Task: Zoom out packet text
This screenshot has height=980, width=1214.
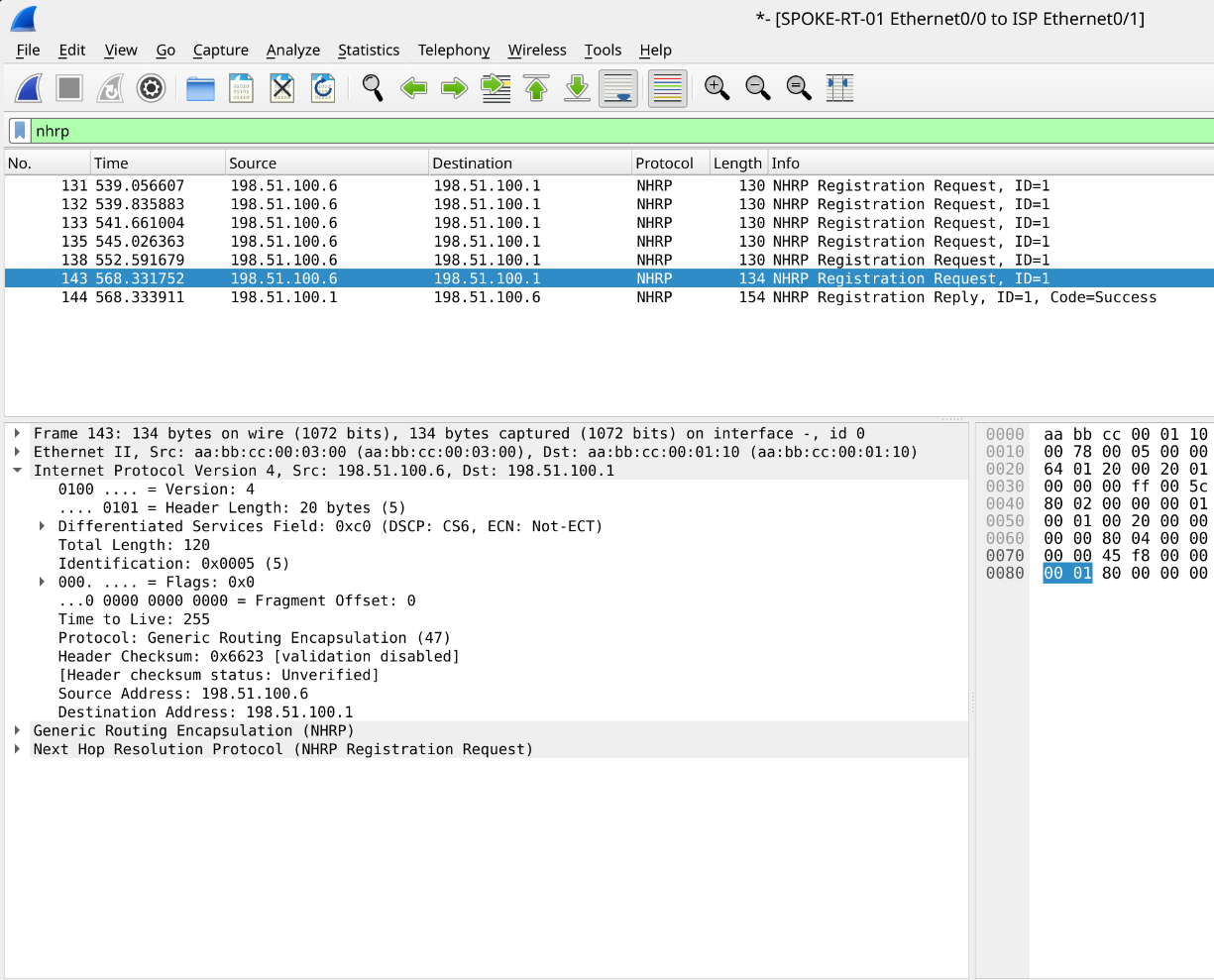Action: [758, 88]
